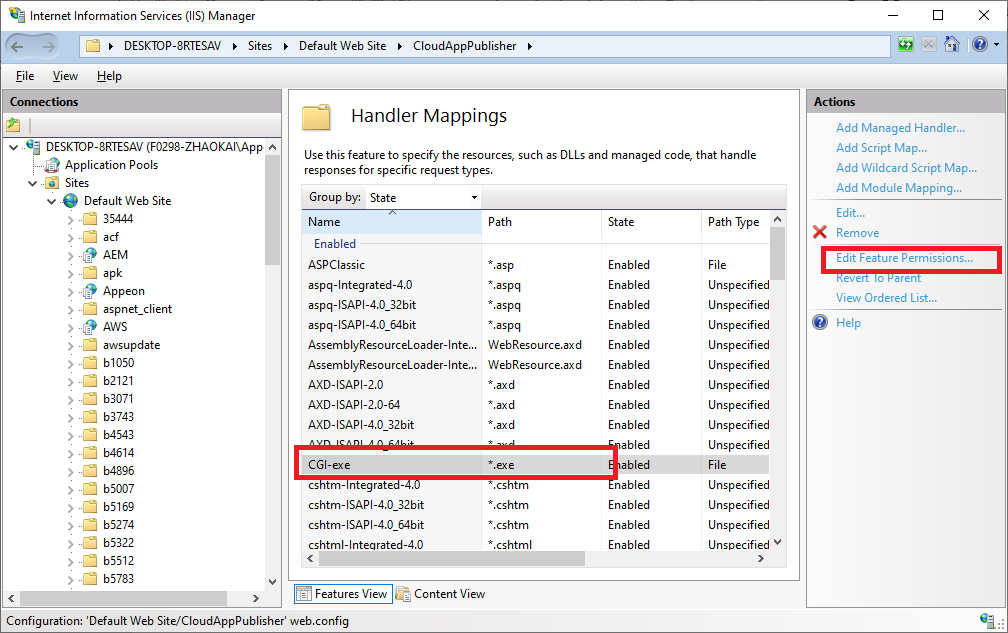
Task: Click the red Remove X icon
Action: click(821, 233)
